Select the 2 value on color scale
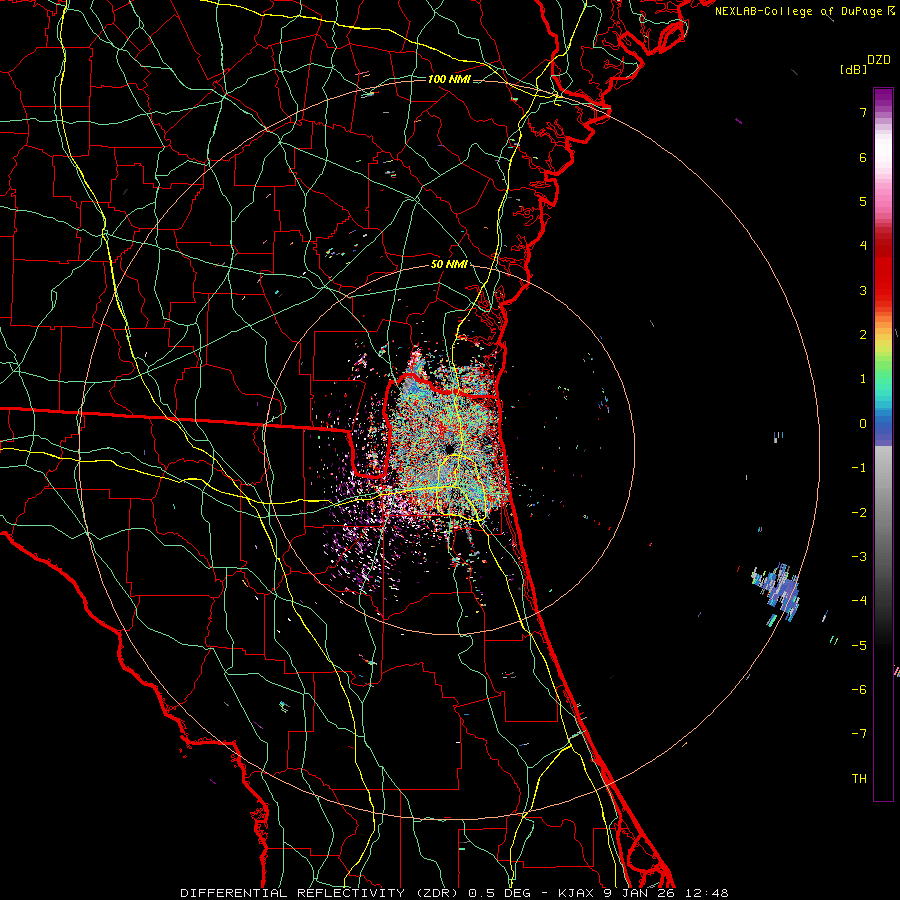 863,335
